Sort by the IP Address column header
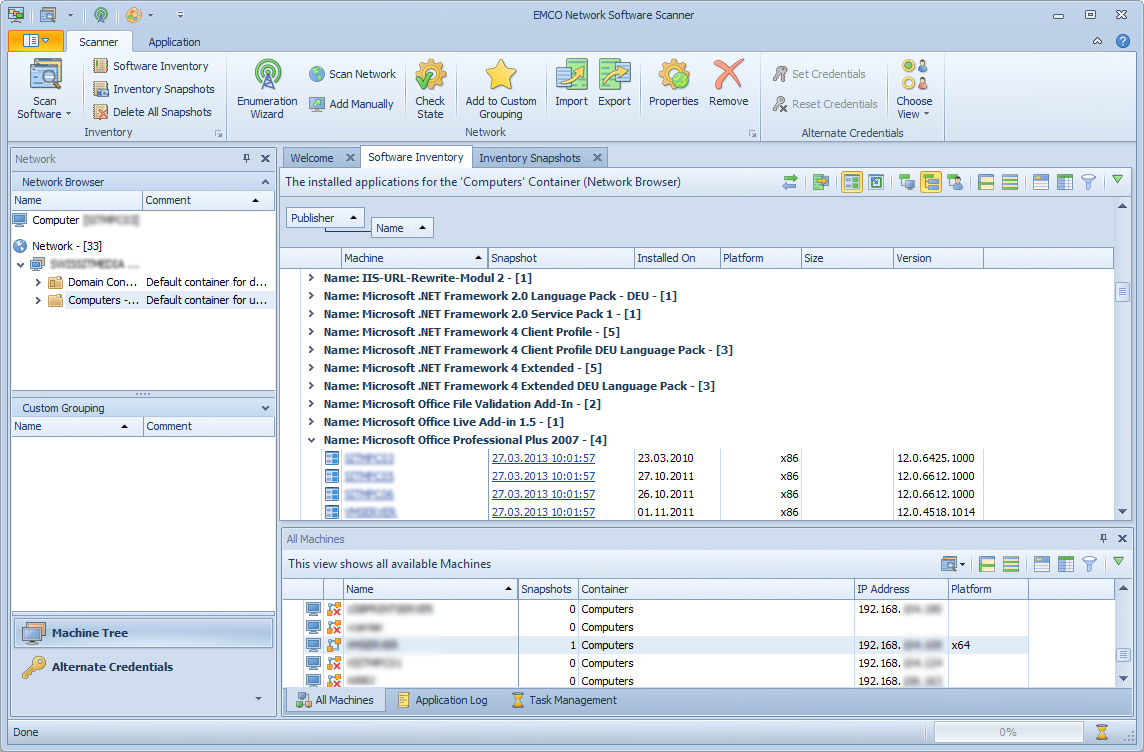The height and width of the screenshot is (752, 1144). pyautogui.click(x=901, y=589)
